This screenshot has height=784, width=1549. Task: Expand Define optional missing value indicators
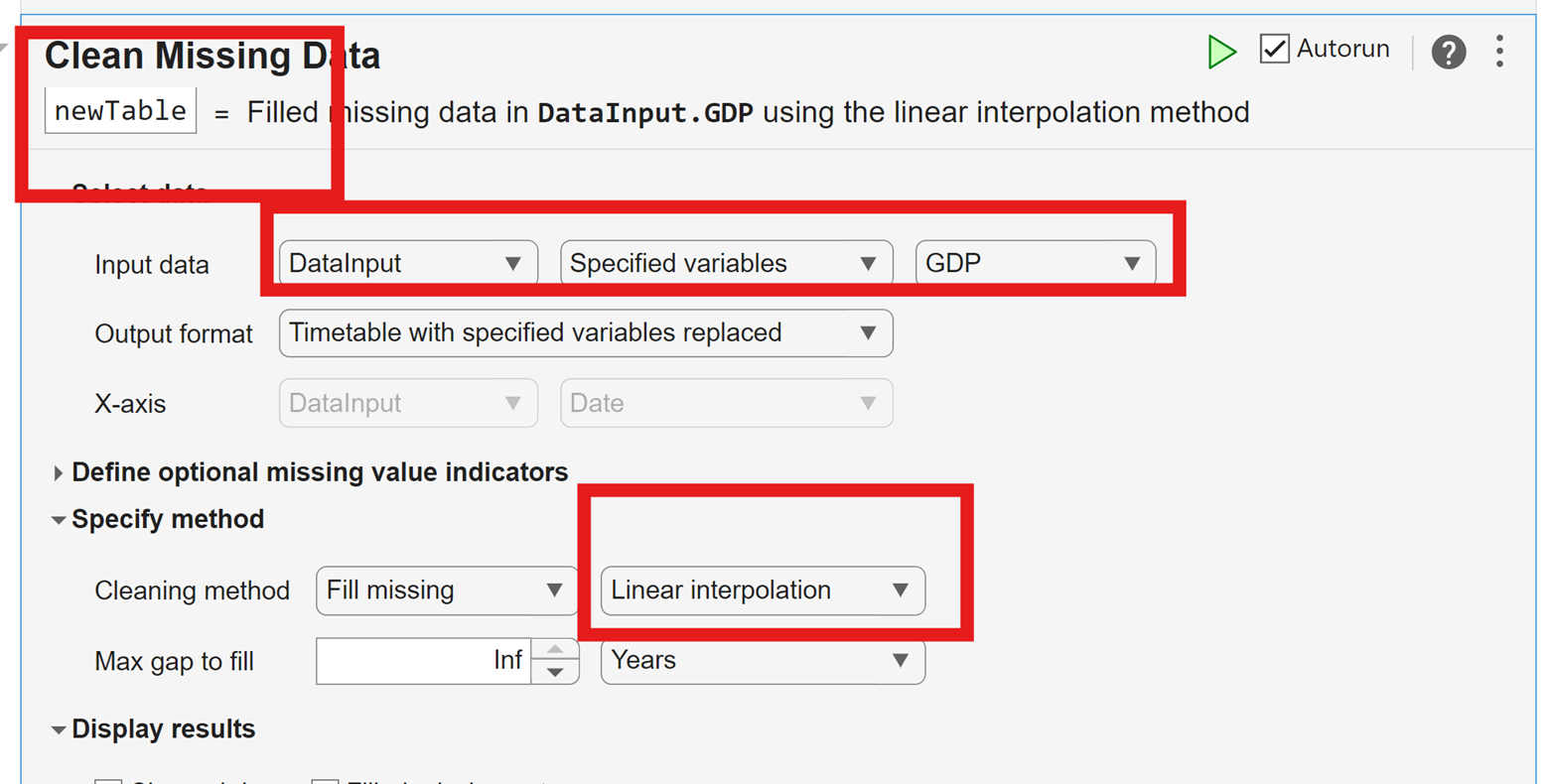[x=58, y=473]
